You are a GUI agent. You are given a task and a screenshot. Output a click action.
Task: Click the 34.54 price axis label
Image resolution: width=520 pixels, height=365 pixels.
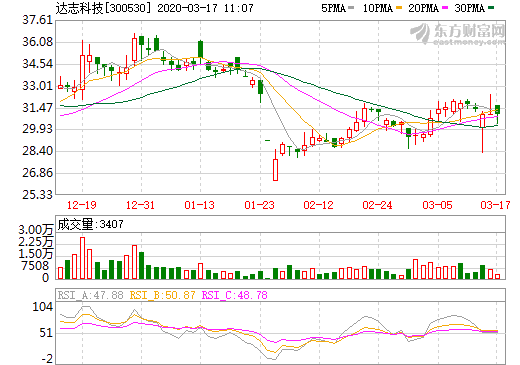(38, 64)
